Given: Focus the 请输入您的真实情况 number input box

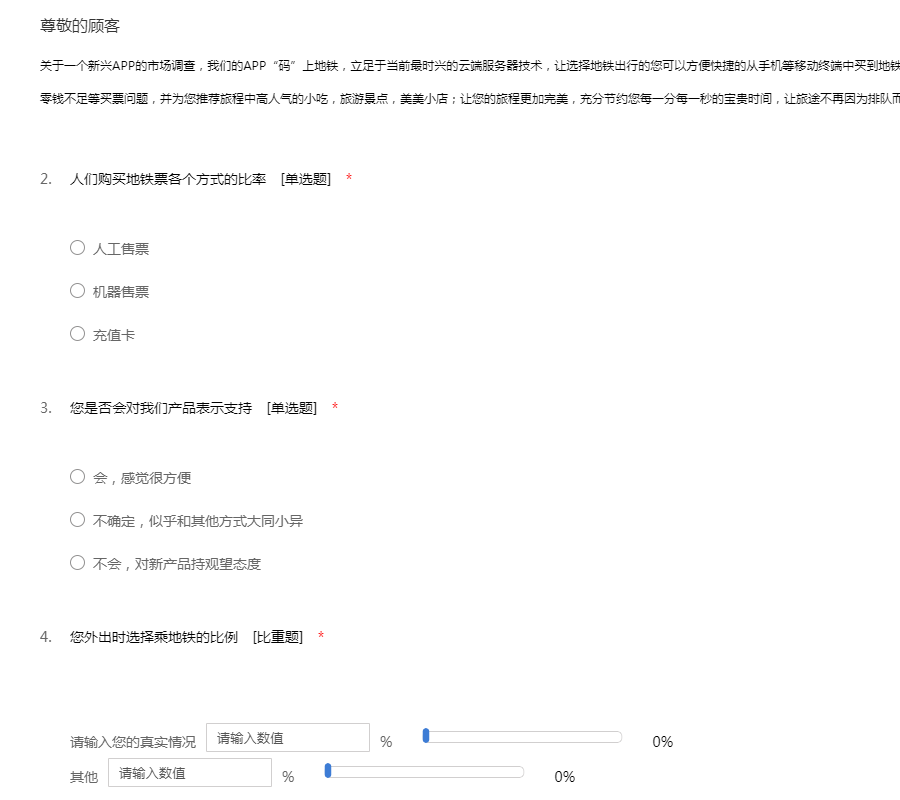Looking at the screenshot, I should (x=287, y=738).
